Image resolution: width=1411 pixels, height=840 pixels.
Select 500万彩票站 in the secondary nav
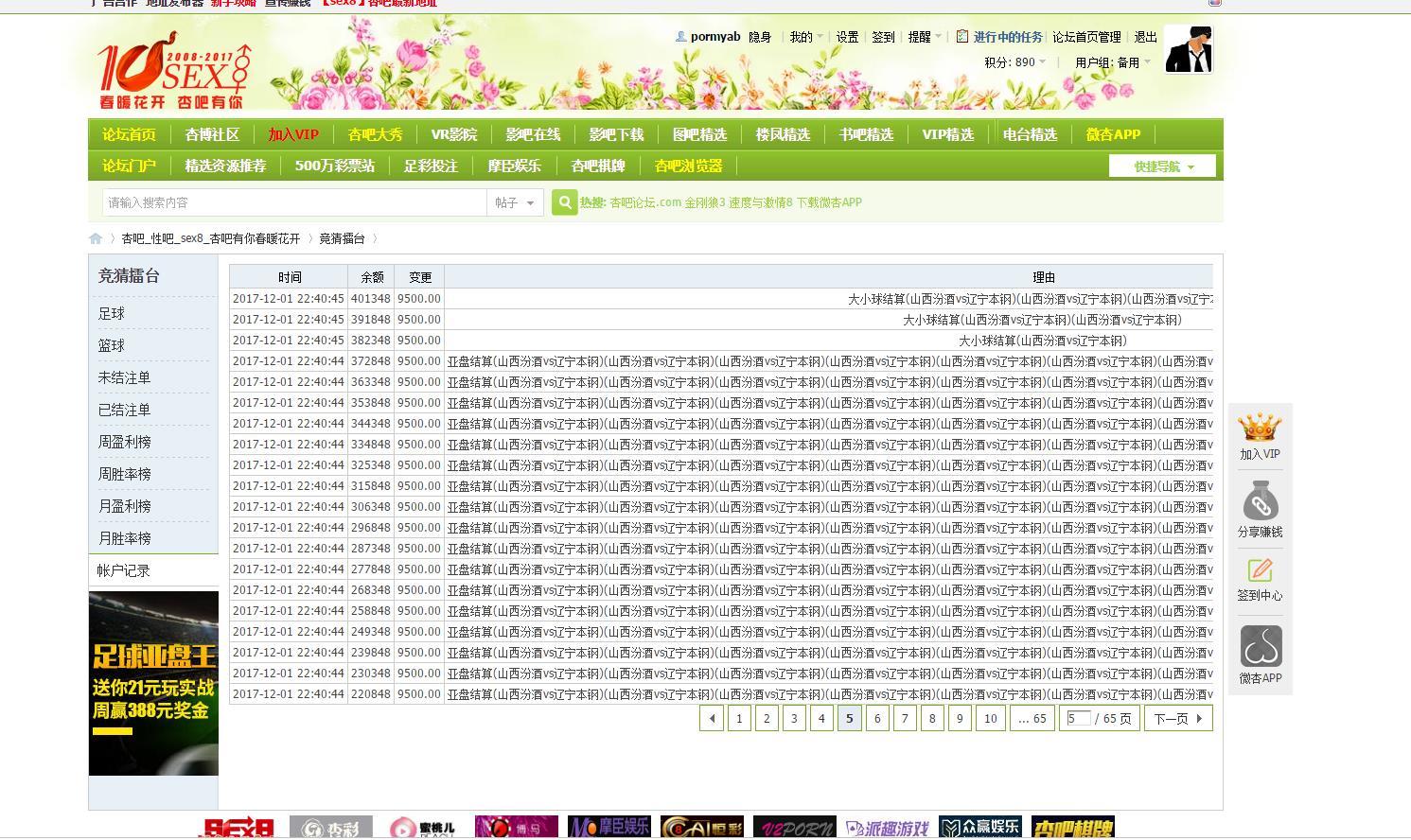click(x=335, y=166)
